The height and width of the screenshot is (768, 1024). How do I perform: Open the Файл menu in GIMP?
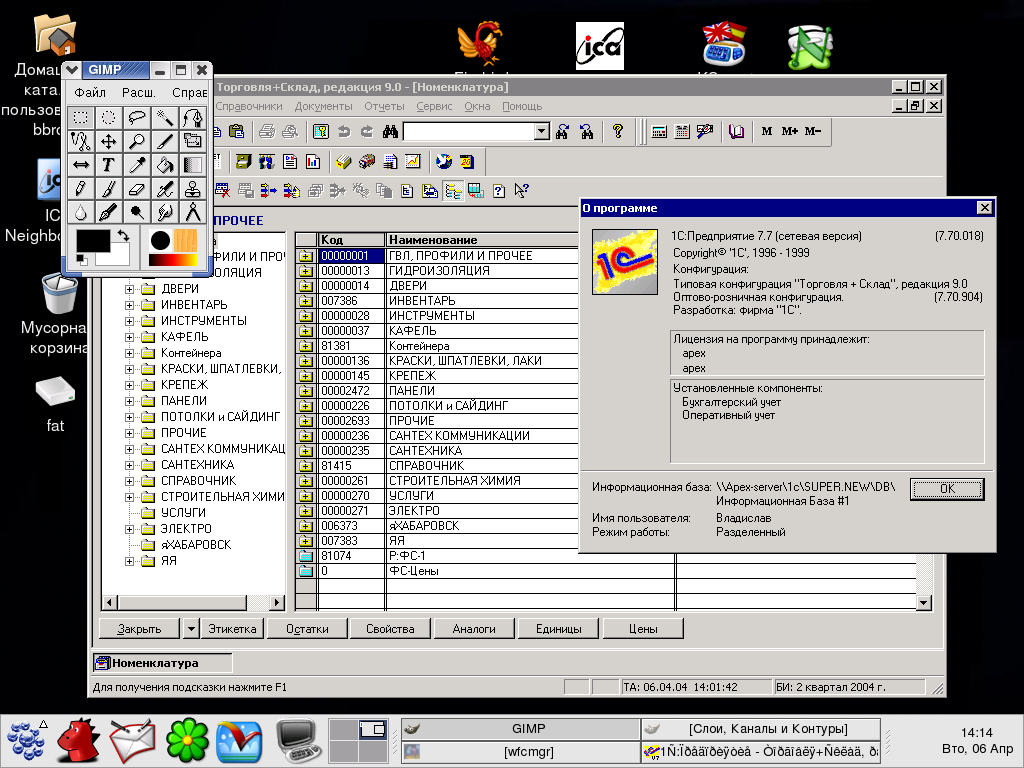tap(90, 93)
